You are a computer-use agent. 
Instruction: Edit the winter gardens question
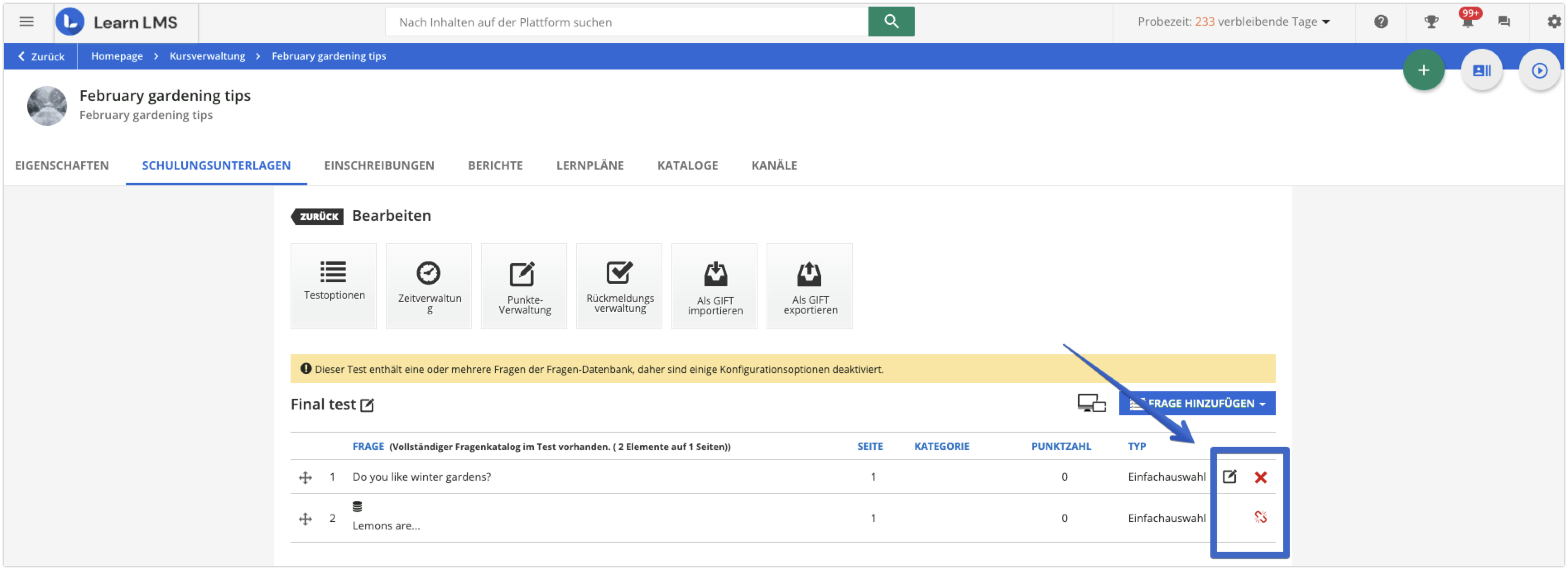(x=1229, y=477)
